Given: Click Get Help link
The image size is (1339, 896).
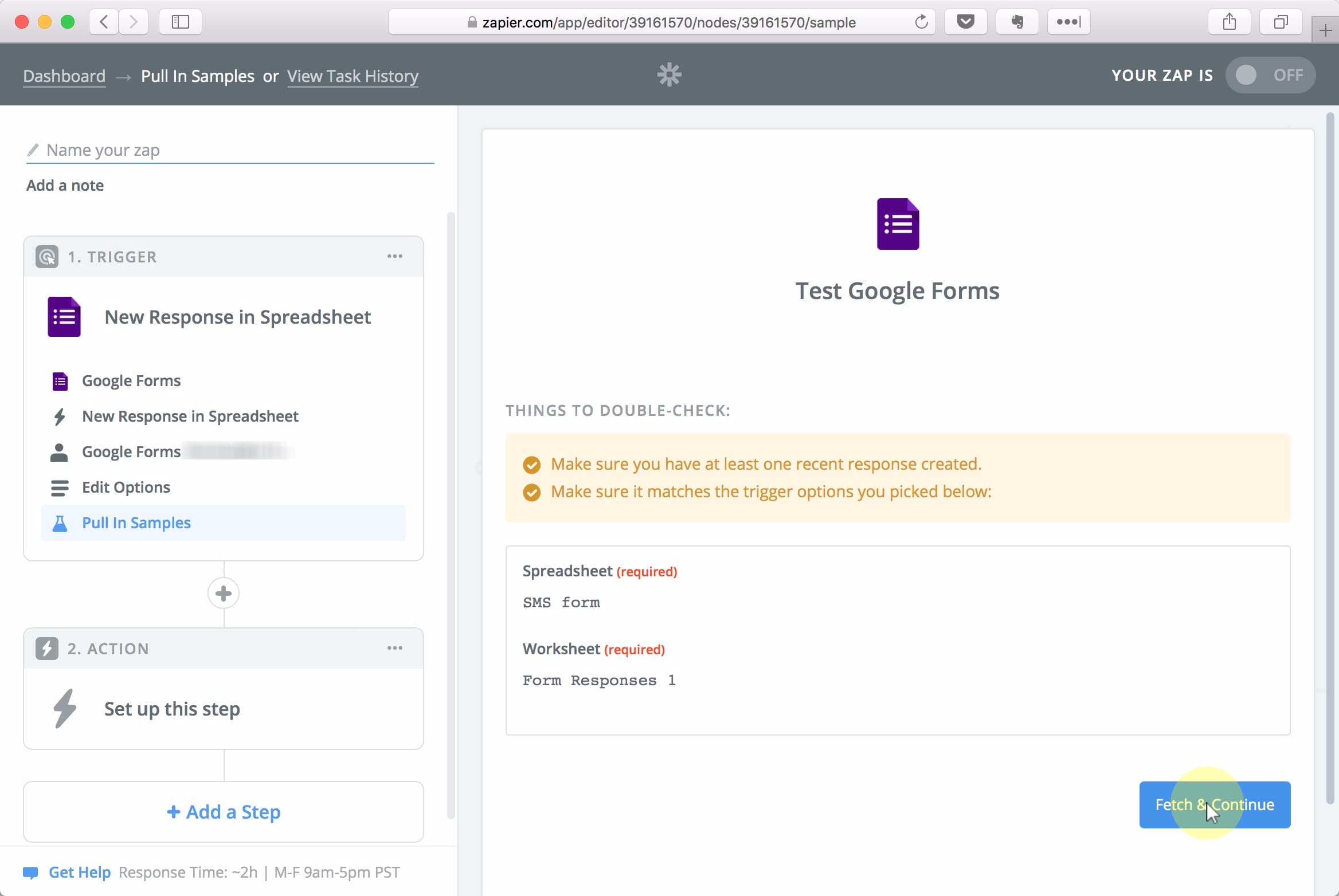Looking at the screenshot, I should point(80,873).
